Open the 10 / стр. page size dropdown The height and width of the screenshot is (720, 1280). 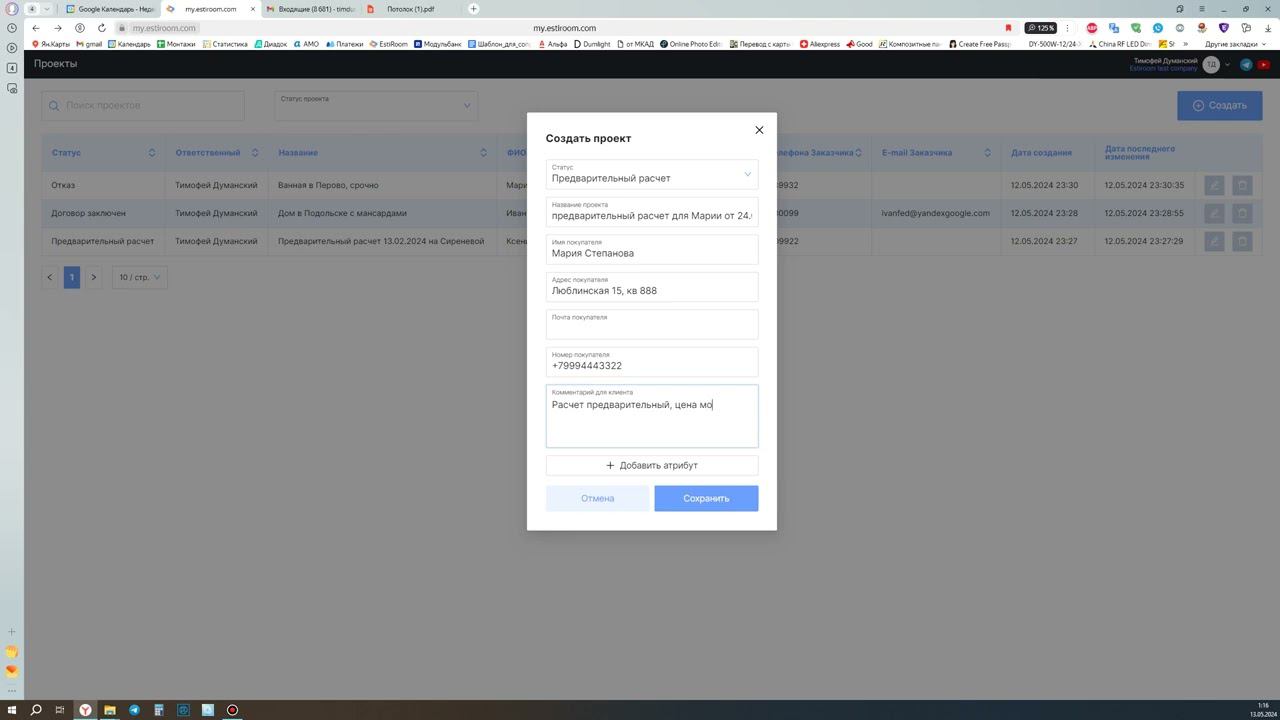(x=139, y=277)
